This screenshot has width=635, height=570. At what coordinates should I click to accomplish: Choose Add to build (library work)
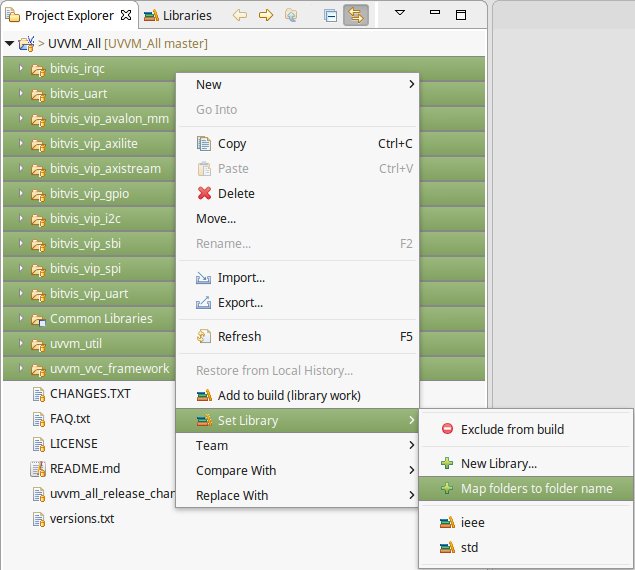[x=297, y=395]
